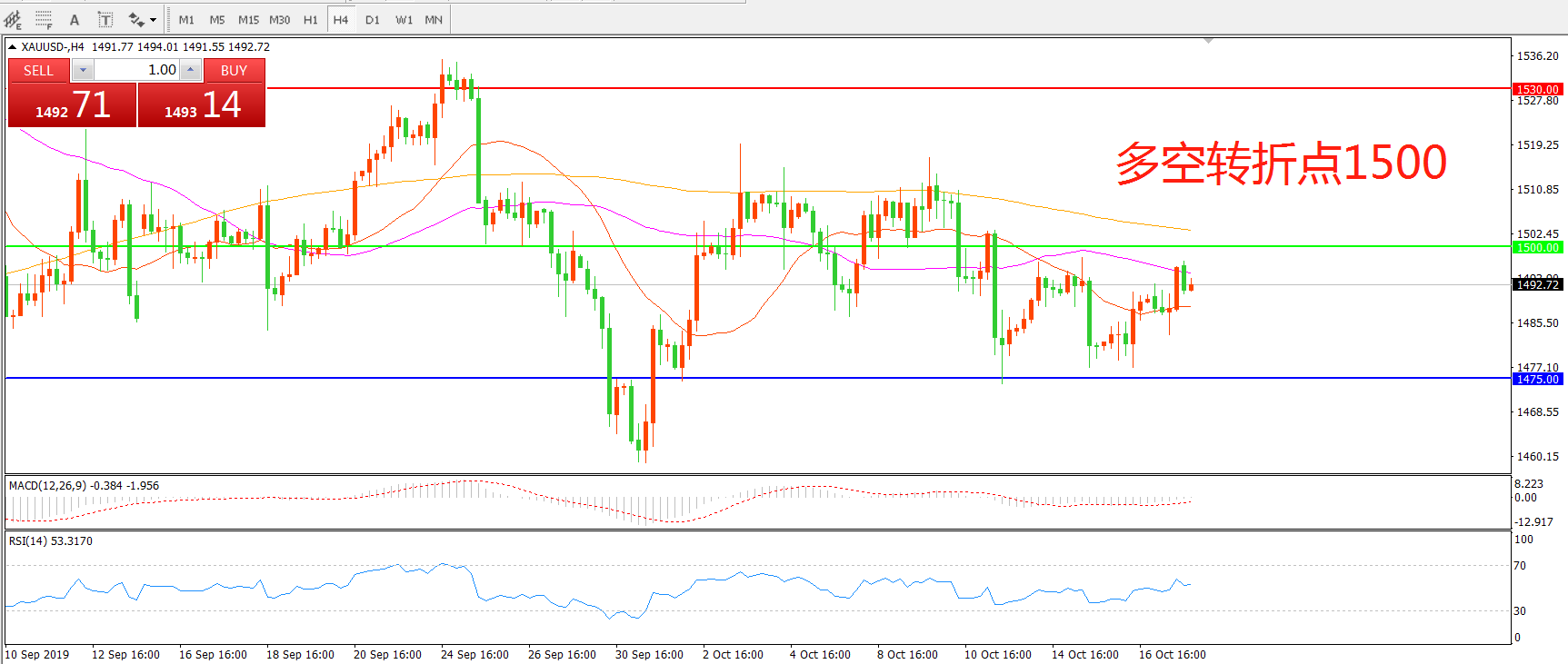Click the blue 1475.00 price level label

(1537, 379)
